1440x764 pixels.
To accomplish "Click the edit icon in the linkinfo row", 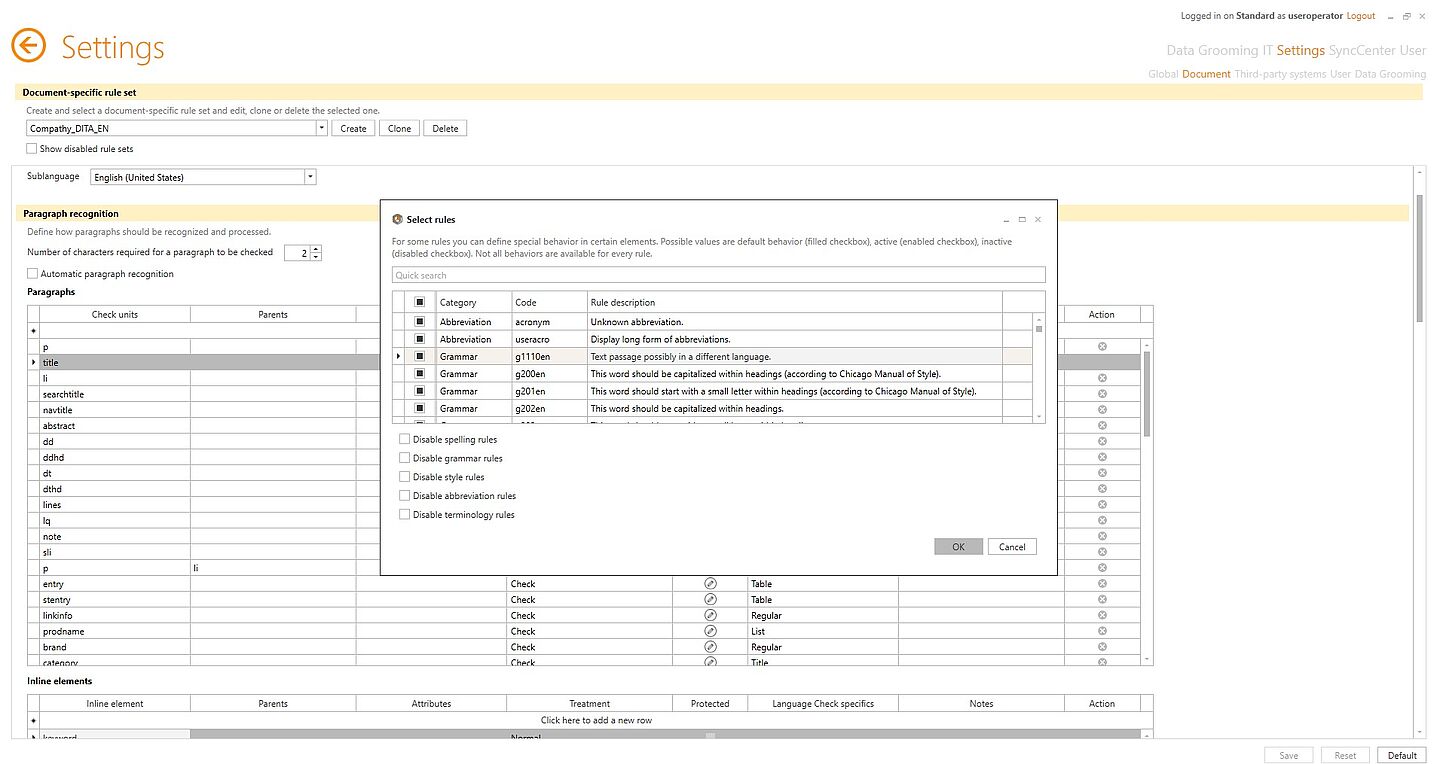I will click(710, 616).
